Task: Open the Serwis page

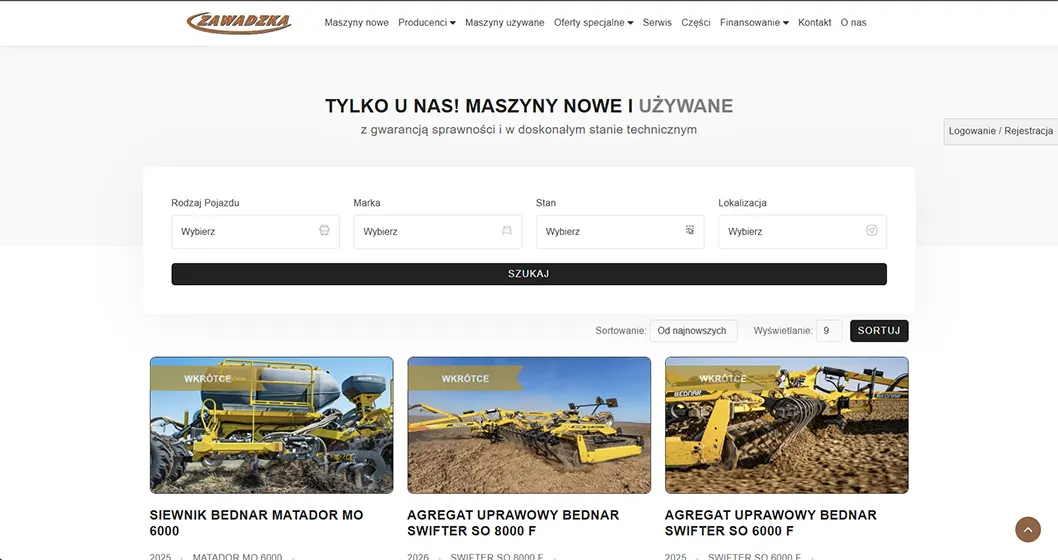Action: point(657,22)
